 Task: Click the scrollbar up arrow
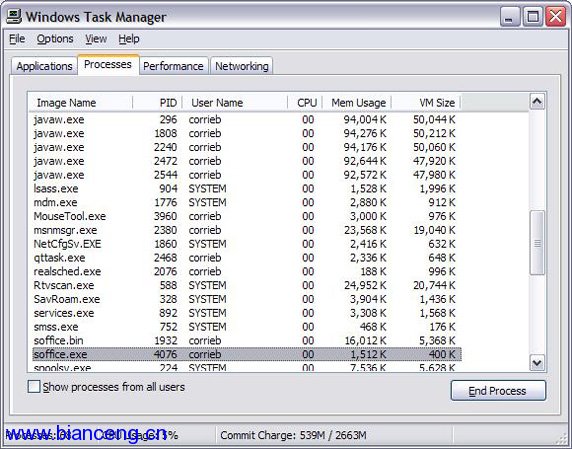click(537, 102)
